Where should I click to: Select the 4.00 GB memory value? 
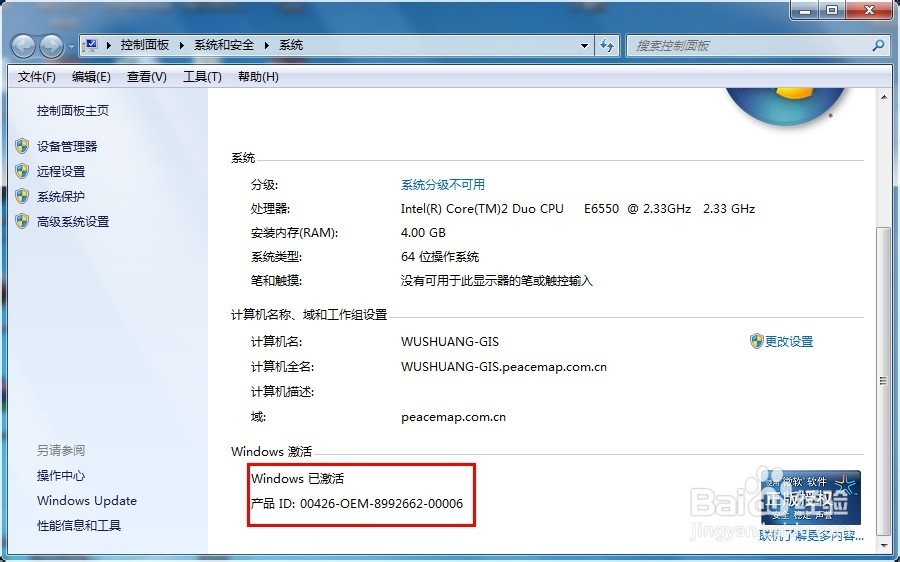pos(423,232)
